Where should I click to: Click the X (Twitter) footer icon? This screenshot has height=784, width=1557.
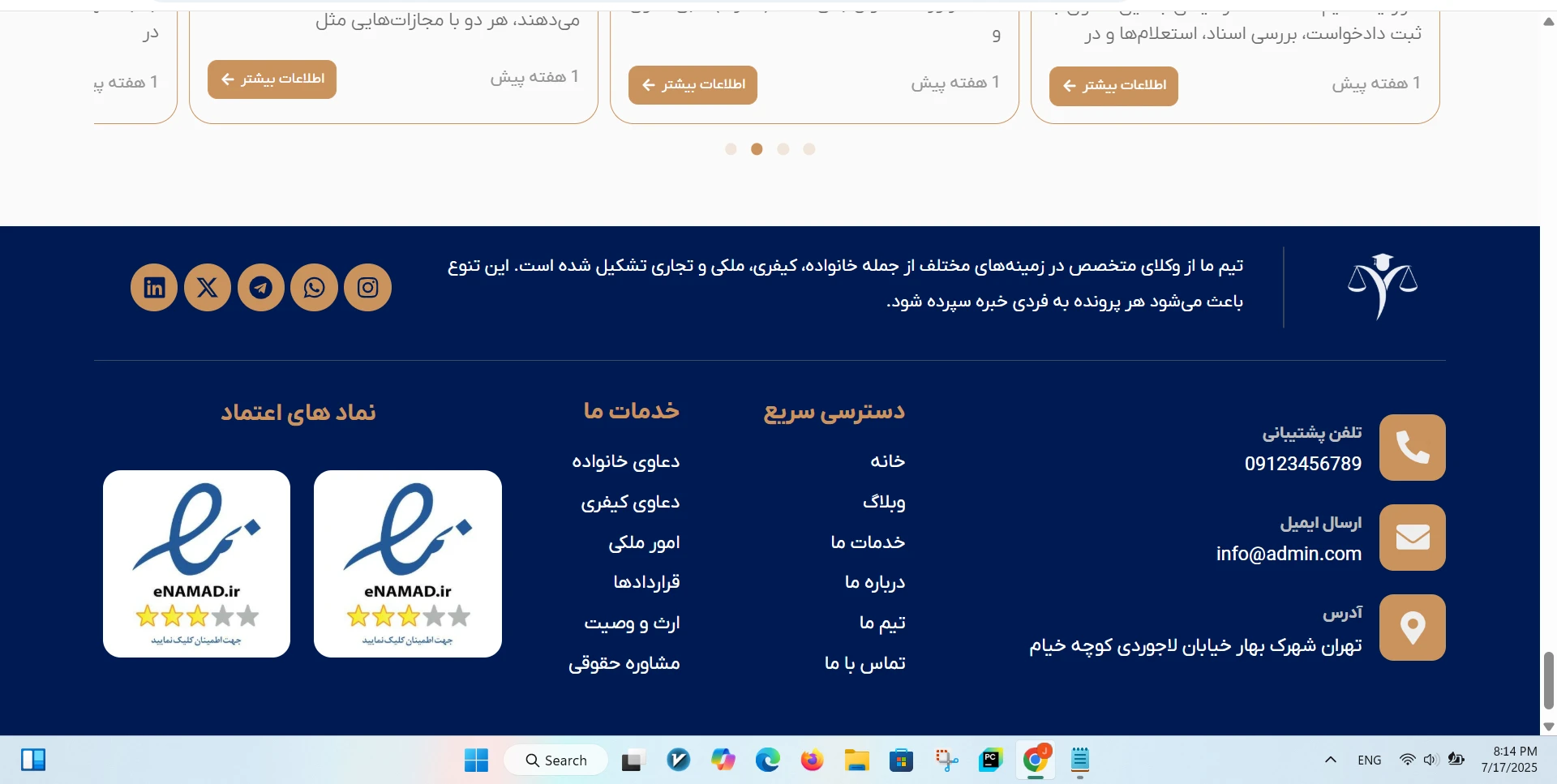(x=208, y=287)
